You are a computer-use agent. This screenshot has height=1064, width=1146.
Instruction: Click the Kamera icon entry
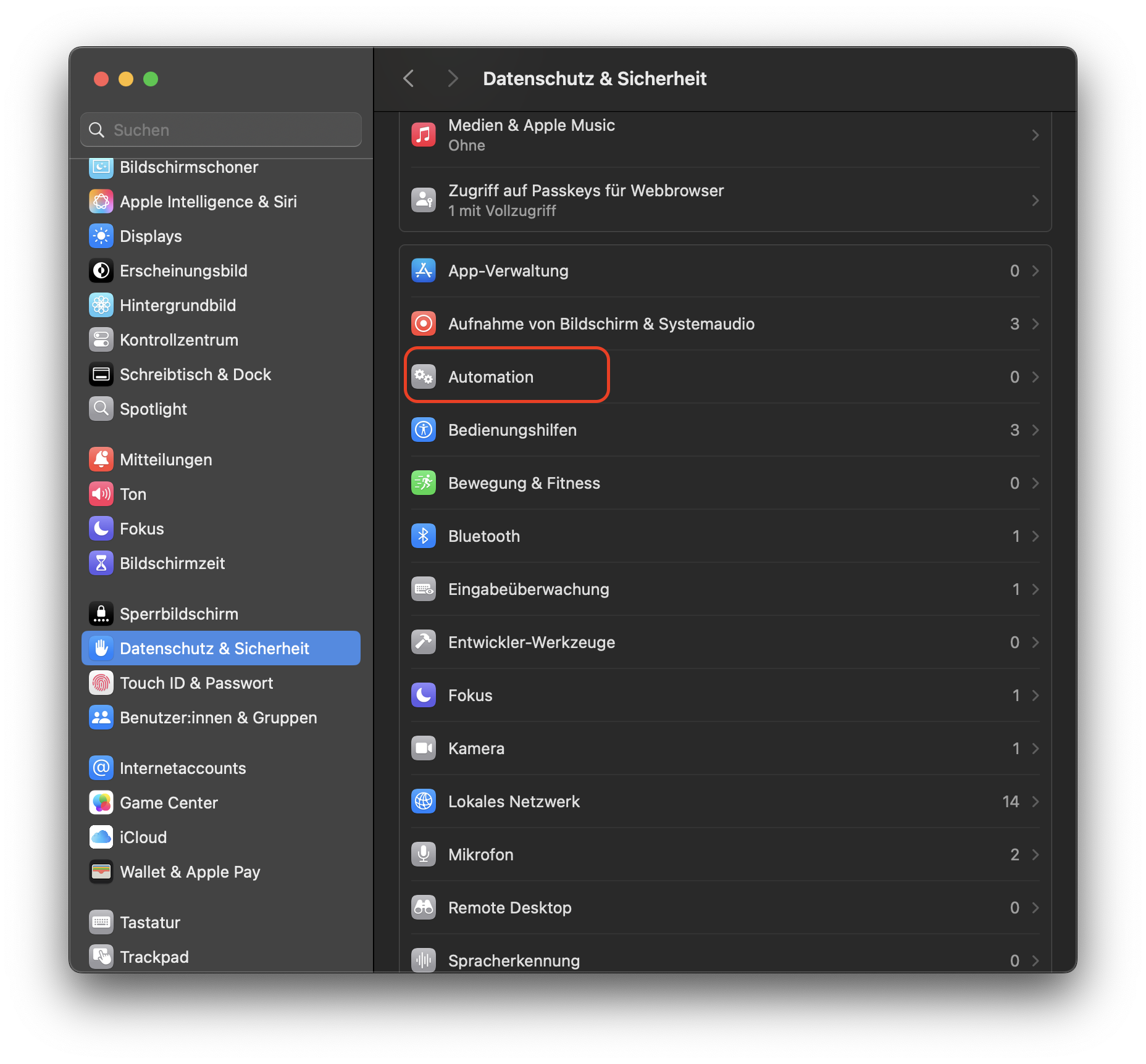point(424,748)
